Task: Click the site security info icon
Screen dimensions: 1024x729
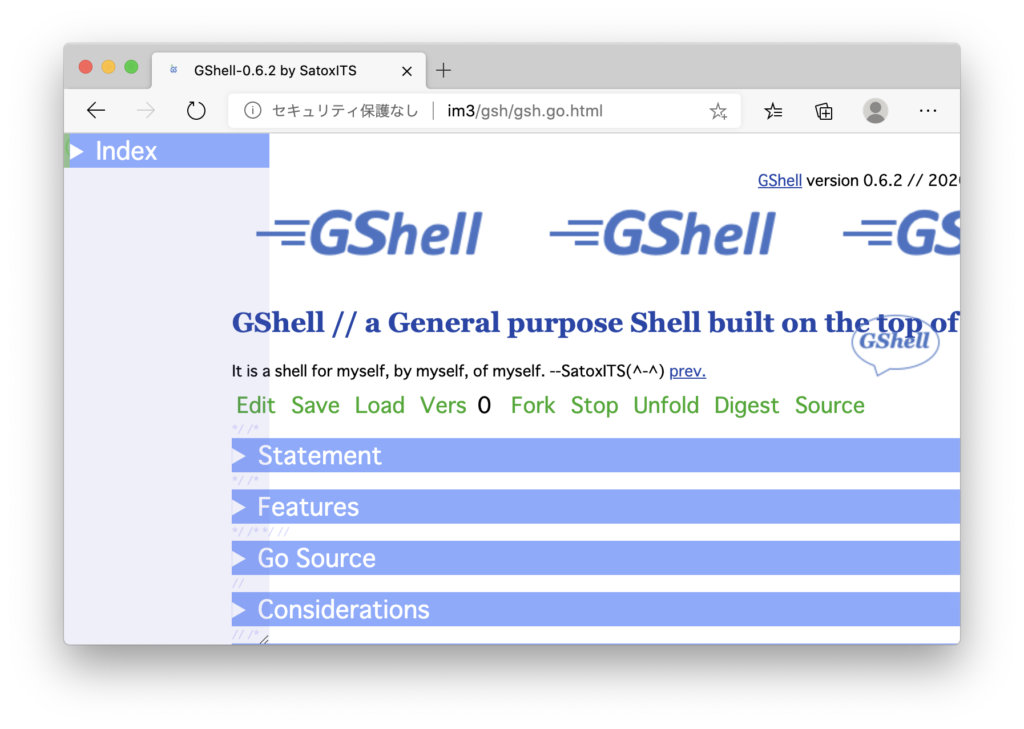Action: tap(253, 111)
